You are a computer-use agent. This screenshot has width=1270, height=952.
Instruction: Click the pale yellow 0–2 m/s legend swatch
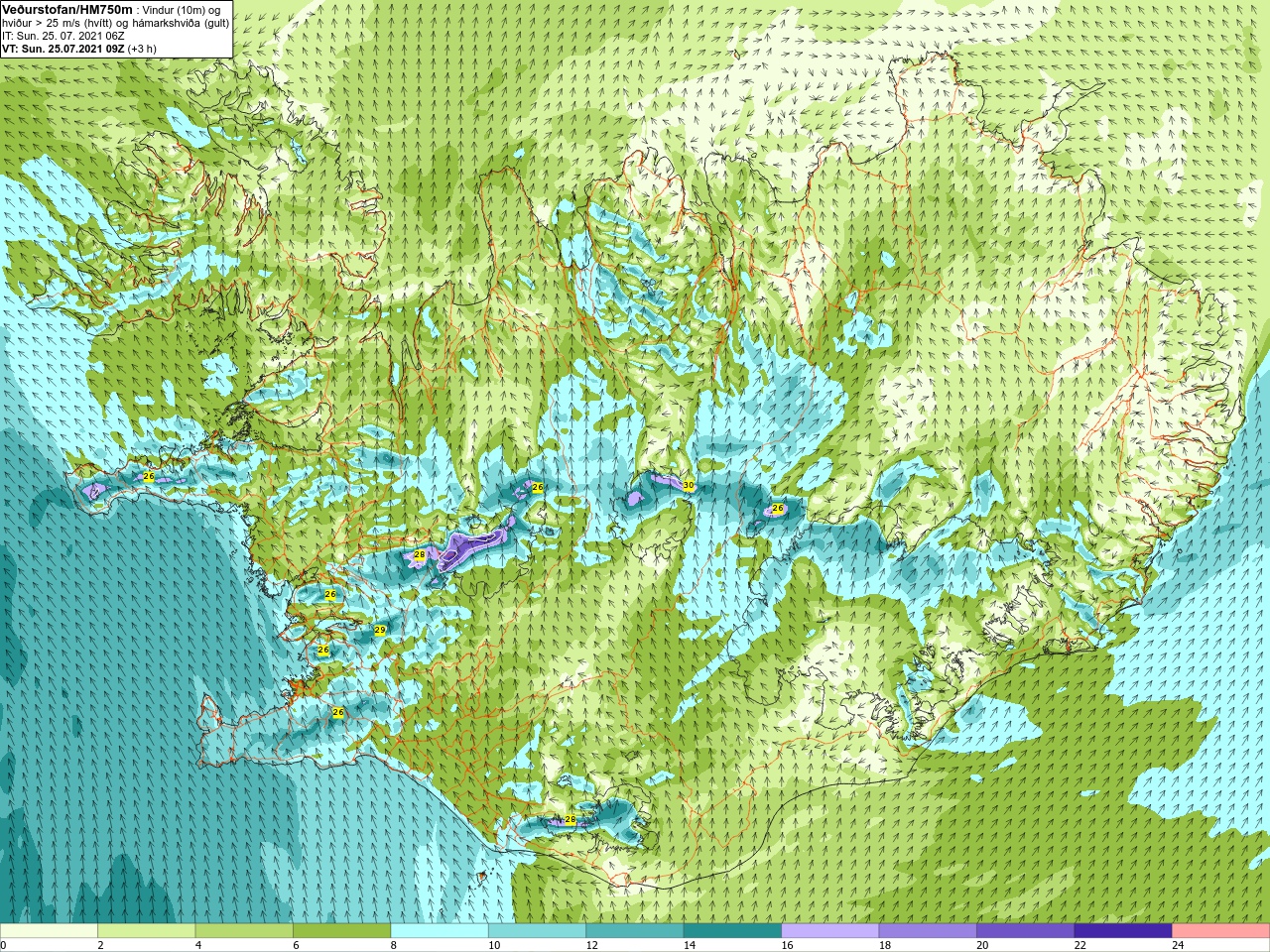[x=50, y=931]
